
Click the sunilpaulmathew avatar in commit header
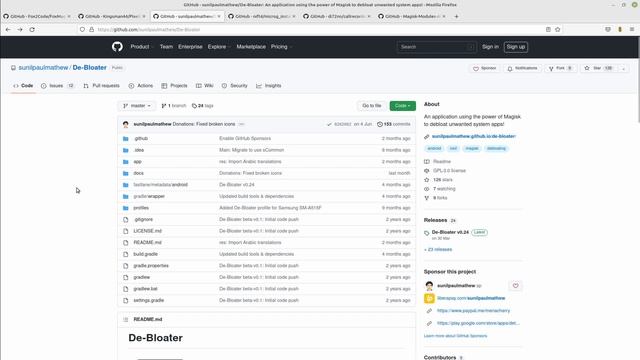coord(126,124)
